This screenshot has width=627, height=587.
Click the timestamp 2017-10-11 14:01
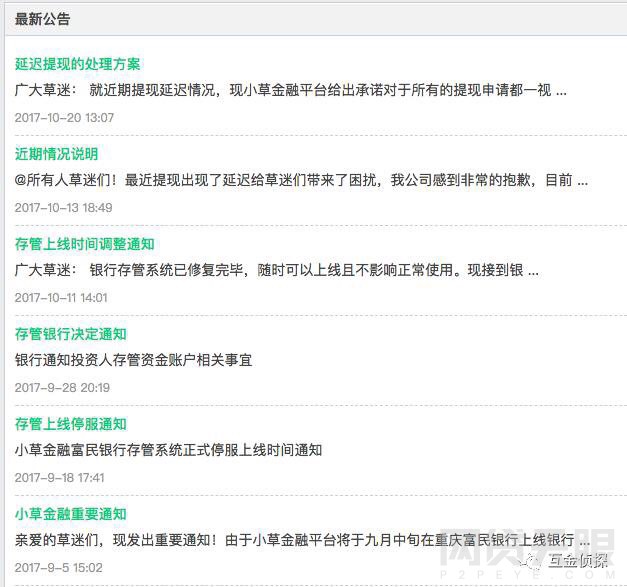(x=61, y=297)
